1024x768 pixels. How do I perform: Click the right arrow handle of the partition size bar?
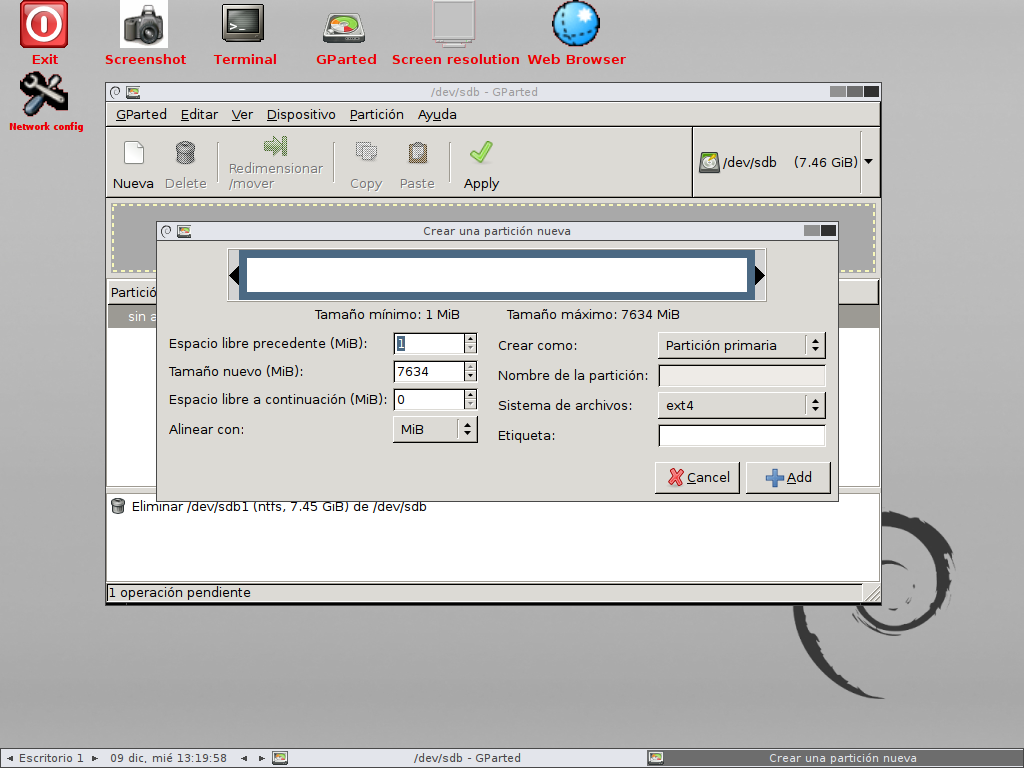click(x=760, y=275)
